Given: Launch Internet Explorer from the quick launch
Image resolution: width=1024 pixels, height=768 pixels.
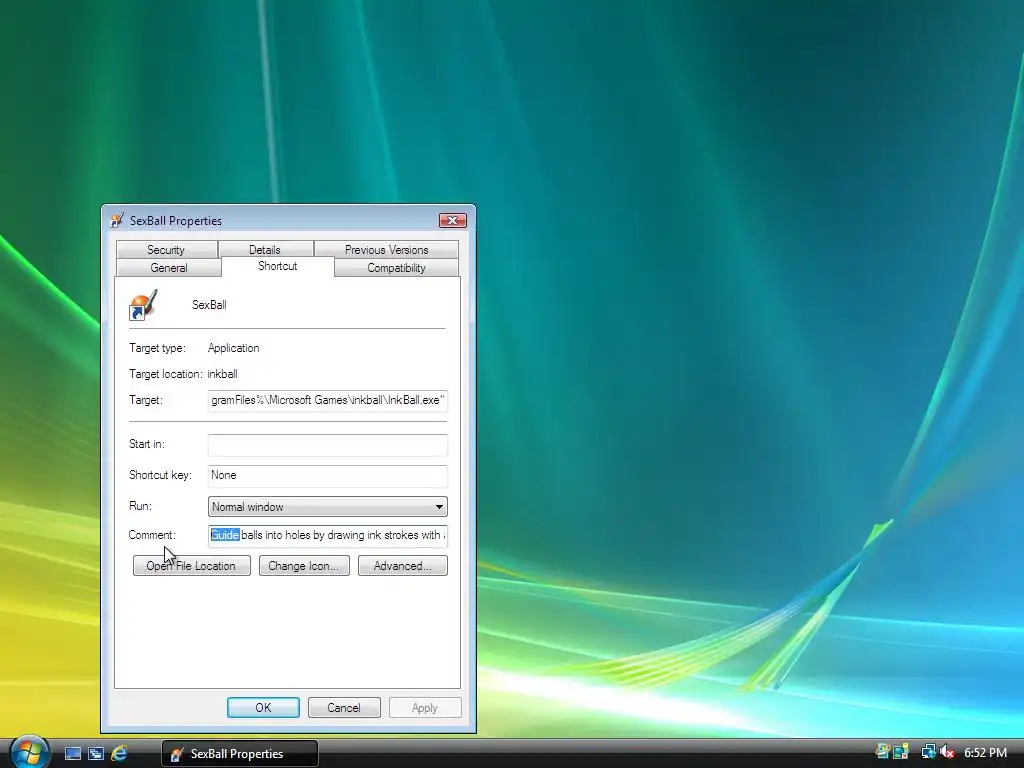Looking at the screenshot, I should 119,753.
